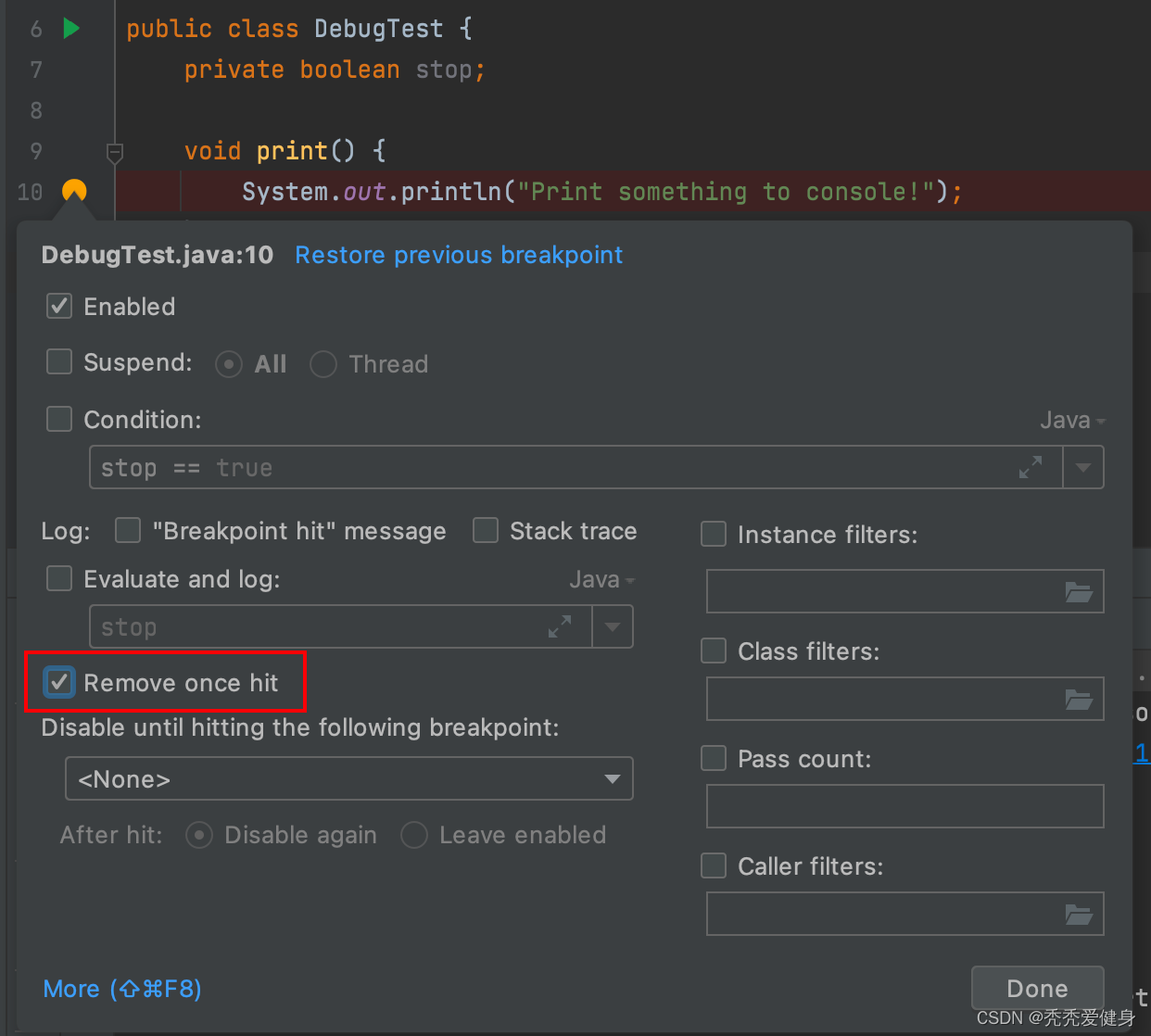The height and width of the screenshot is (1036, 1151).
Task: Enable the Pass count checkbox
Action: click(714, 759)
